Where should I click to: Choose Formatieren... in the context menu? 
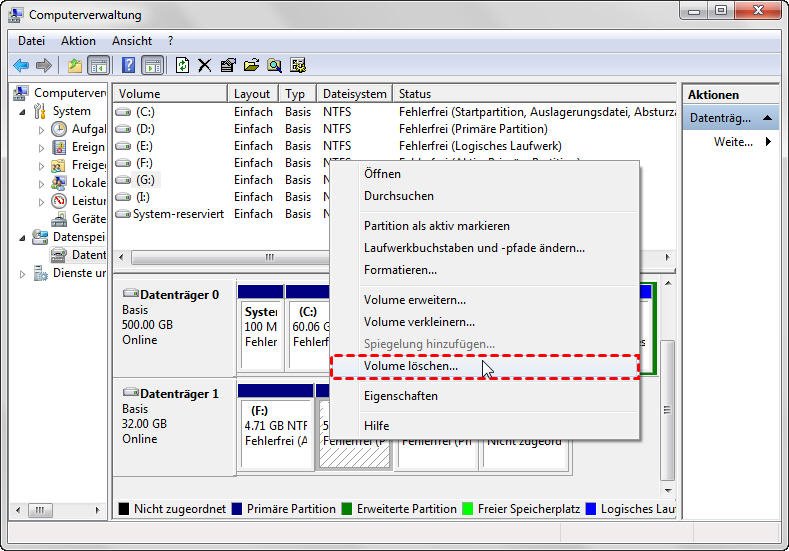coord(485,270)
